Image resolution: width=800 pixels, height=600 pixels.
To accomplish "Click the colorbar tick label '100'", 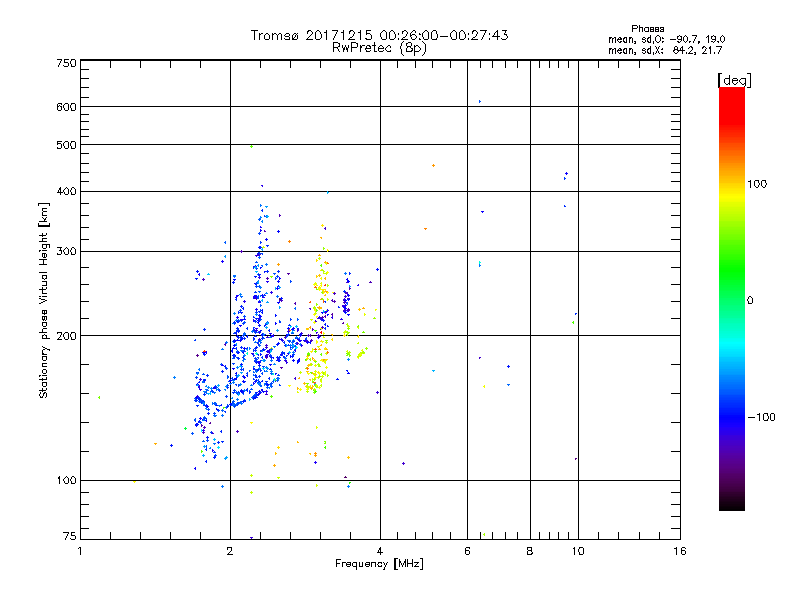I will coord(757,184).
